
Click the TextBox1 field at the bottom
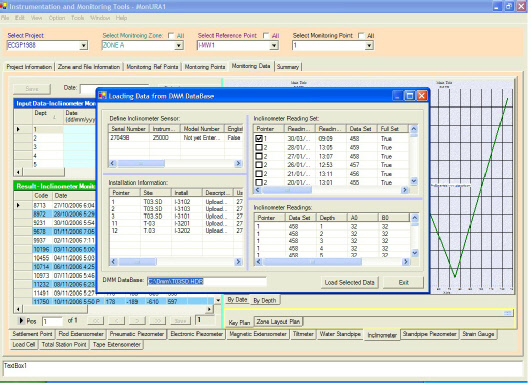[x=263, y=369]
